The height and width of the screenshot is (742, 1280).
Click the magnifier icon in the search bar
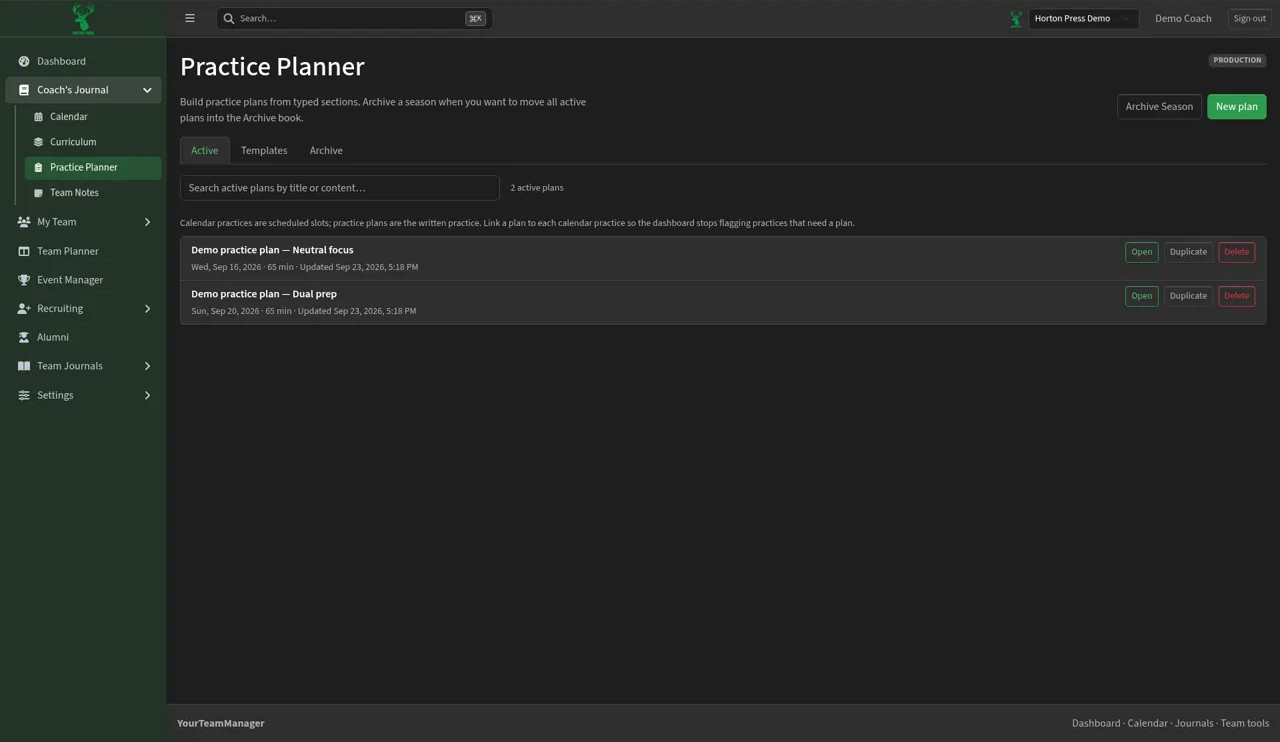[229, 18]
